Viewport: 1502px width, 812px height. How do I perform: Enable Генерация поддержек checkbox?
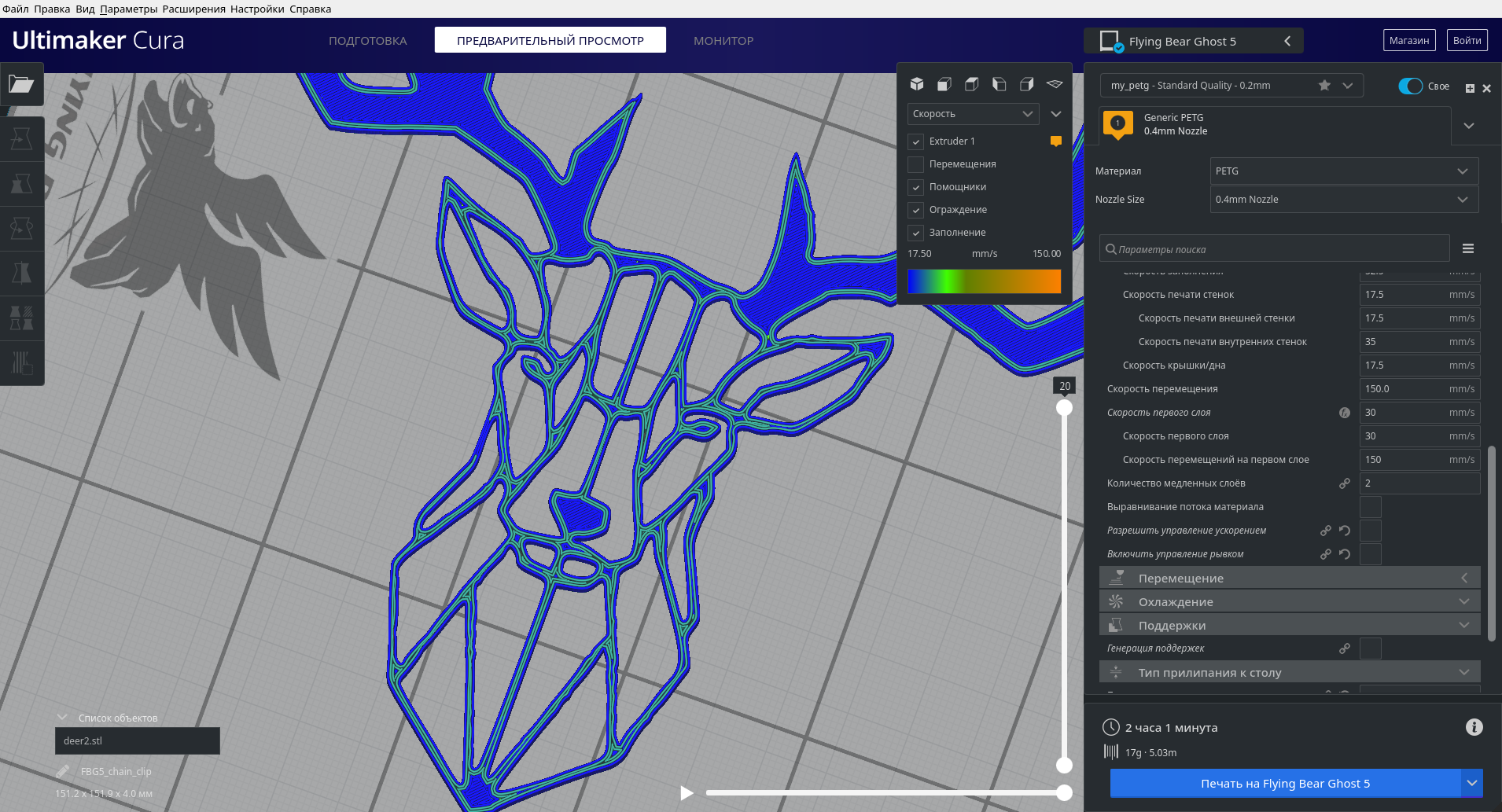click(1371, 648)
